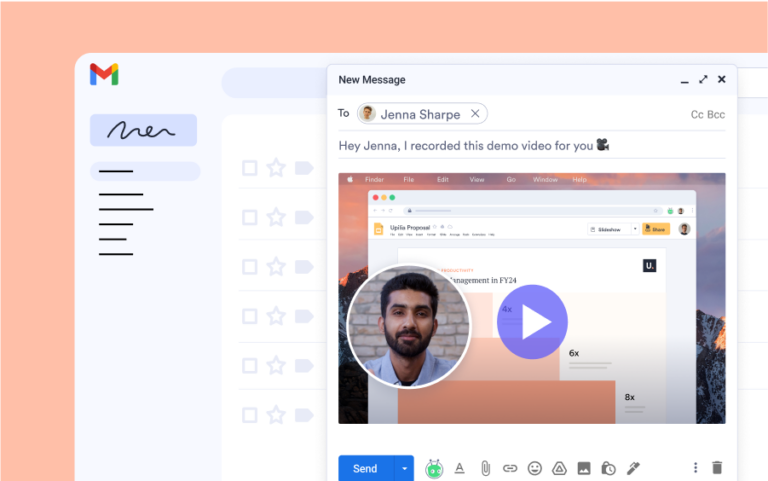Click Bcc to add blind copy recipients
Screen dimensions: 768x481
pyautogui.click(x=716, y=115)
